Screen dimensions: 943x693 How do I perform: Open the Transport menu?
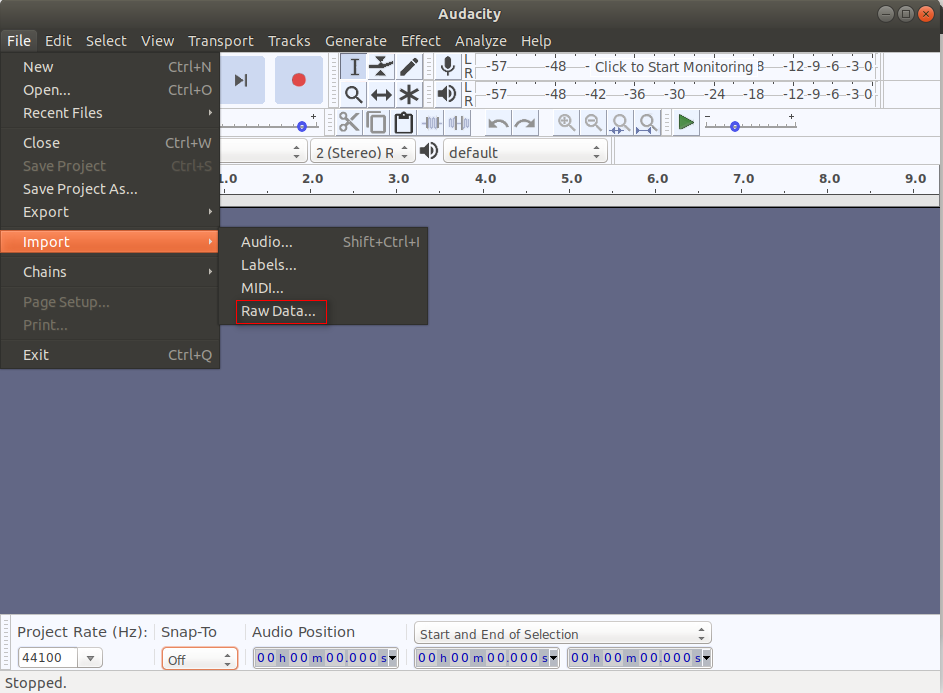pos(221,41)
